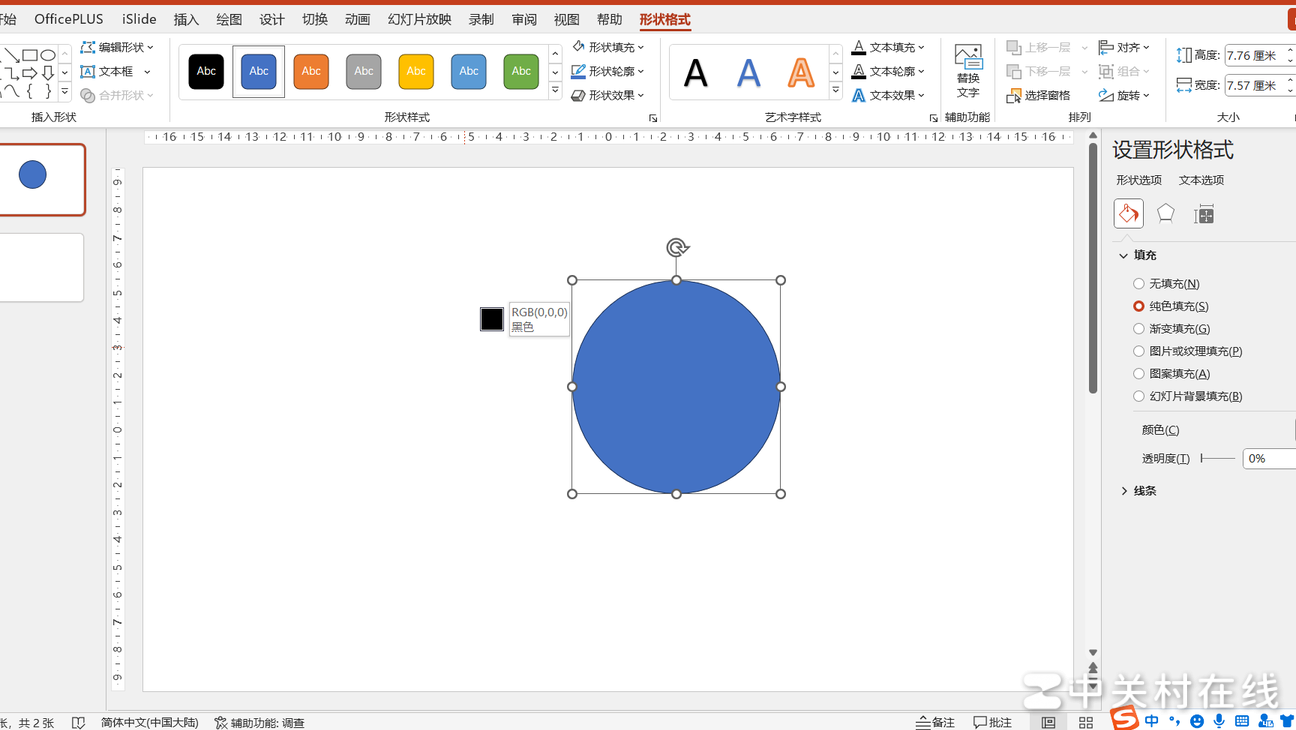Open the 旋转 rotate dropdown
Viewport: 1296px width, 730px height.
(x=1125, y=96)
